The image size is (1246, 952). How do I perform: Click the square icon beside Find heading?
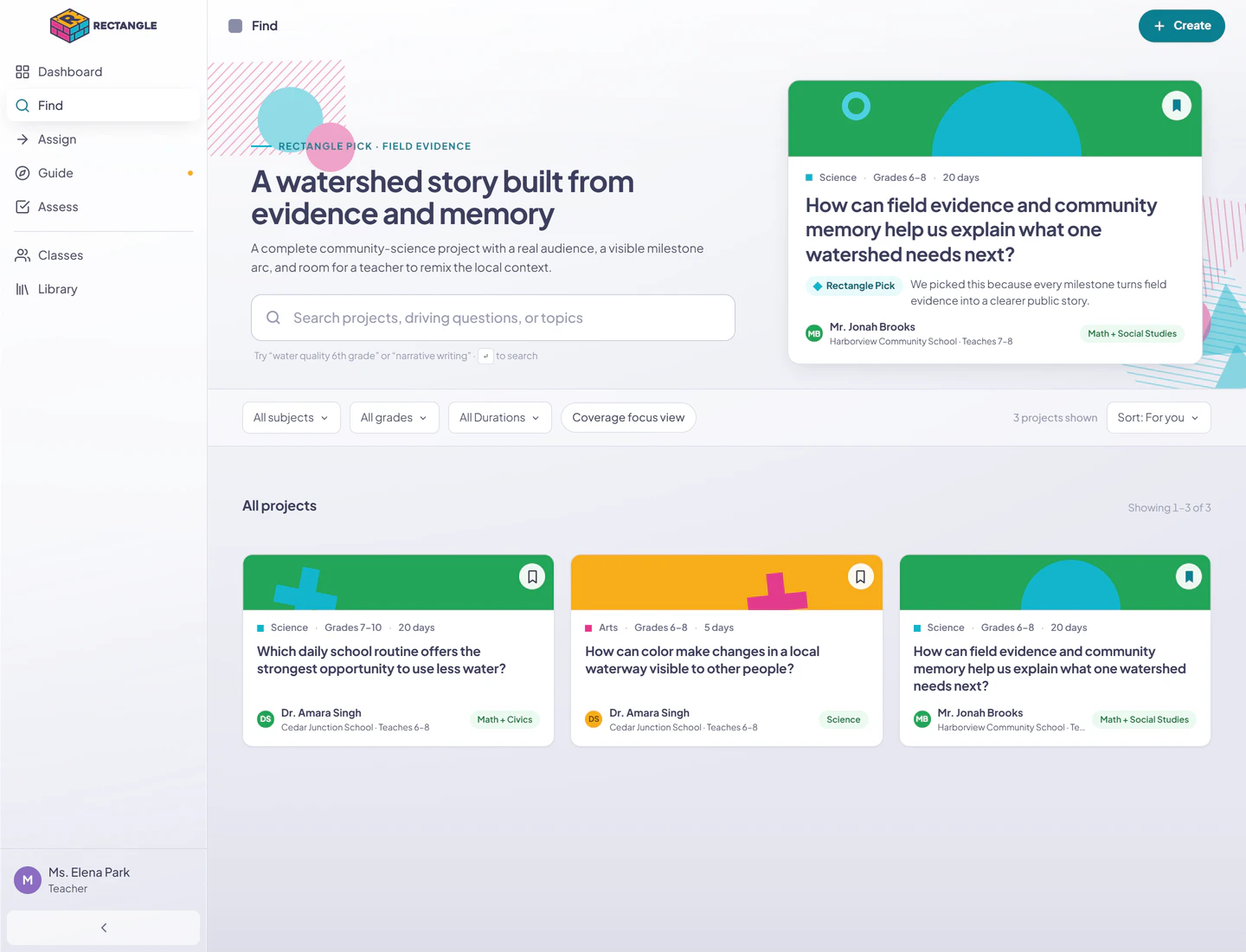pos(235,26)
